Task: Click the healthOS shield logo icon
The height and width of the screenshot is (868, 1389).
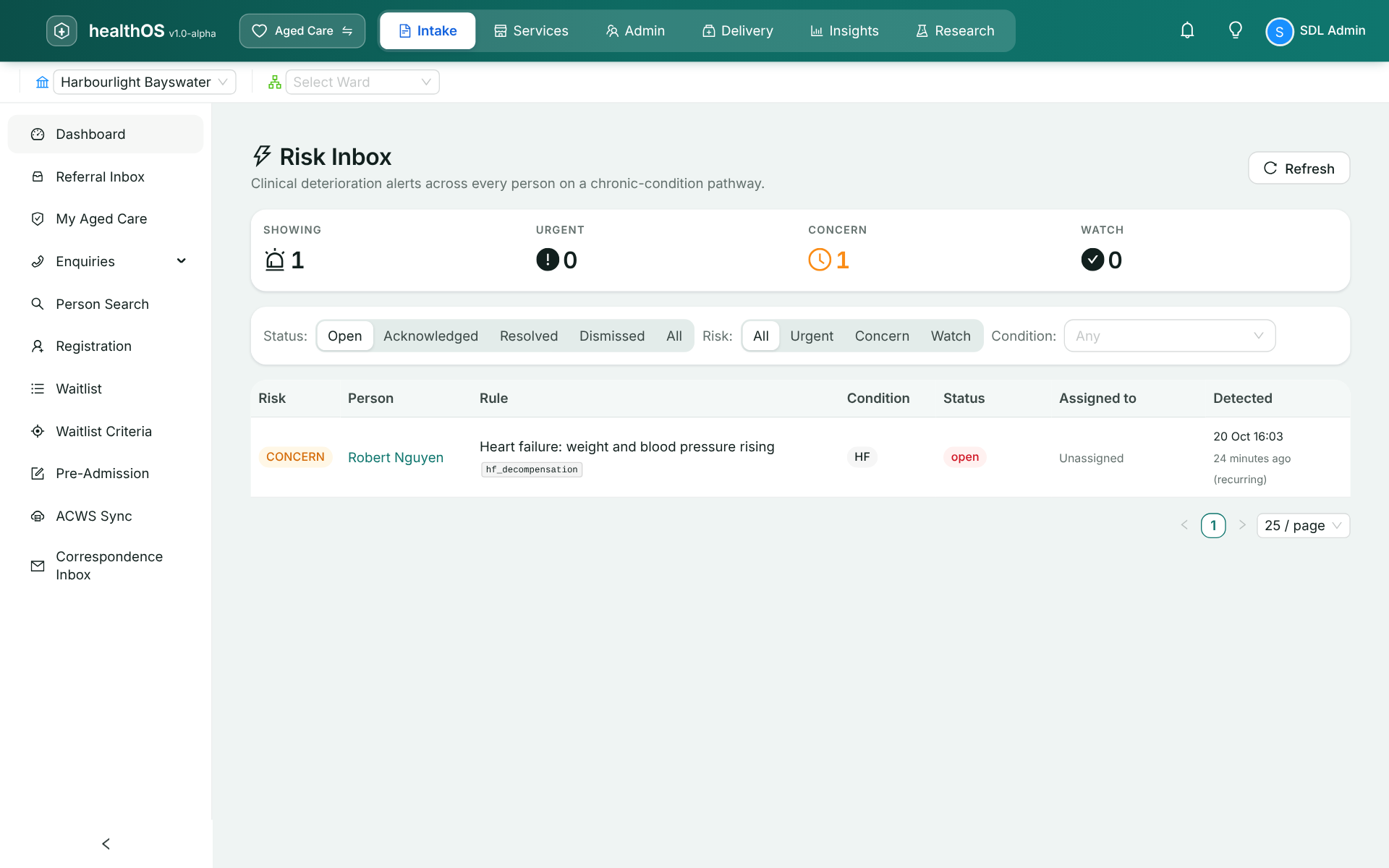Action: [61, 30]
